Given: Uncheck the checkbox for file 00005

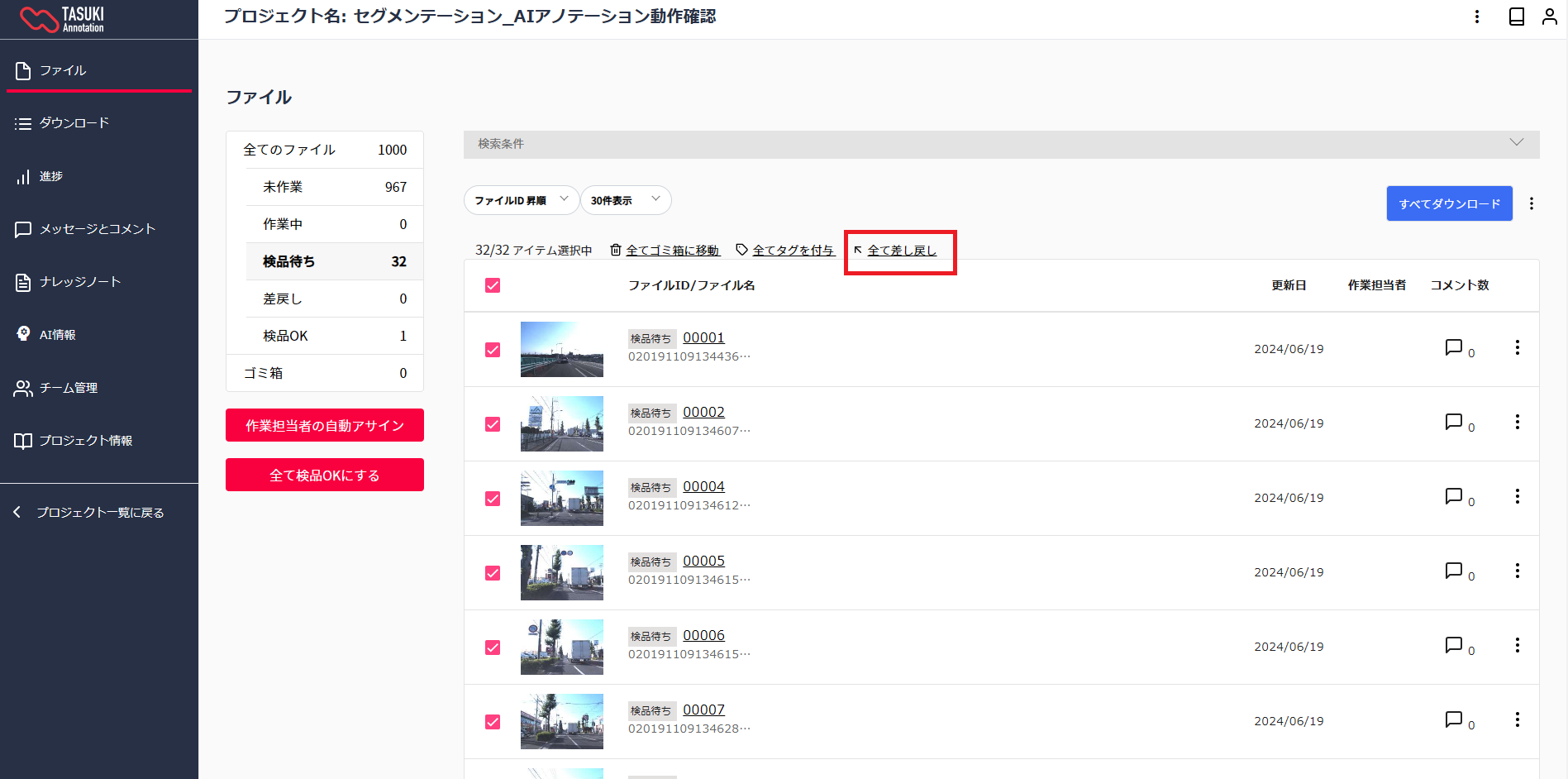Looking at the screenshot, I should pos(493,573).
